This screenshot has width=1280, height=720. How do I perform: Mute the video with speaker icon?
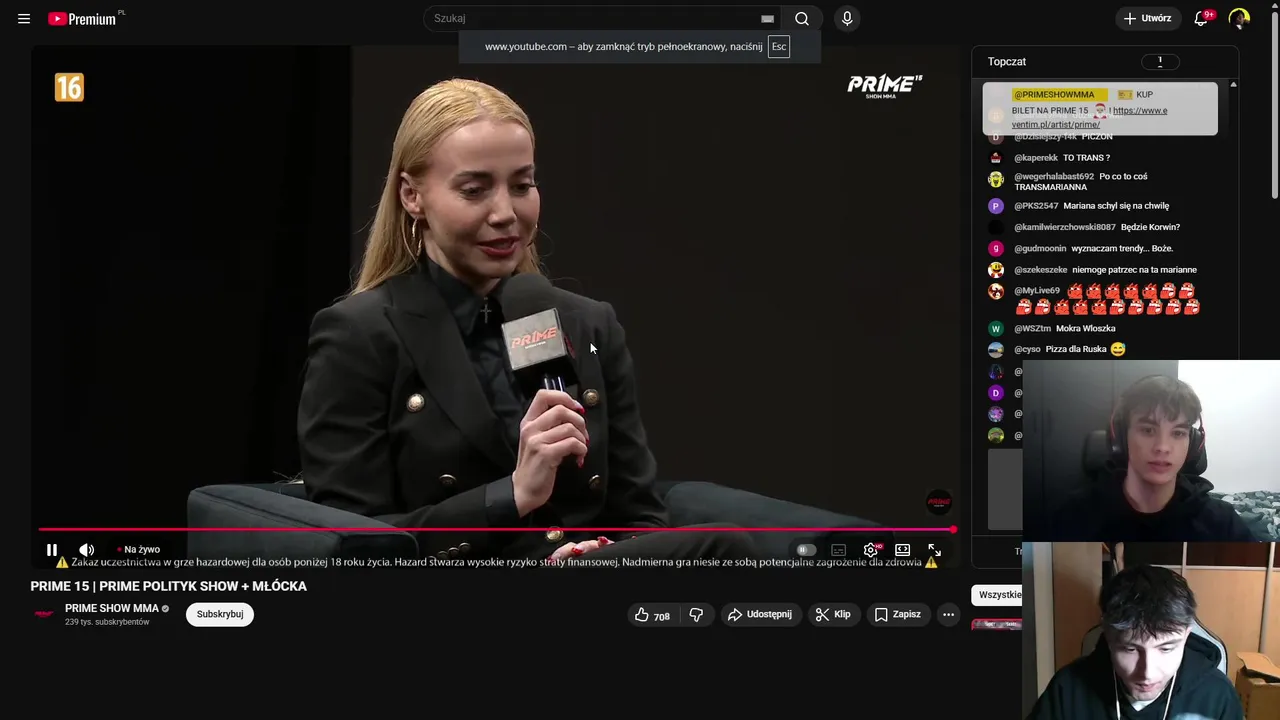click(x=87, y=549)
